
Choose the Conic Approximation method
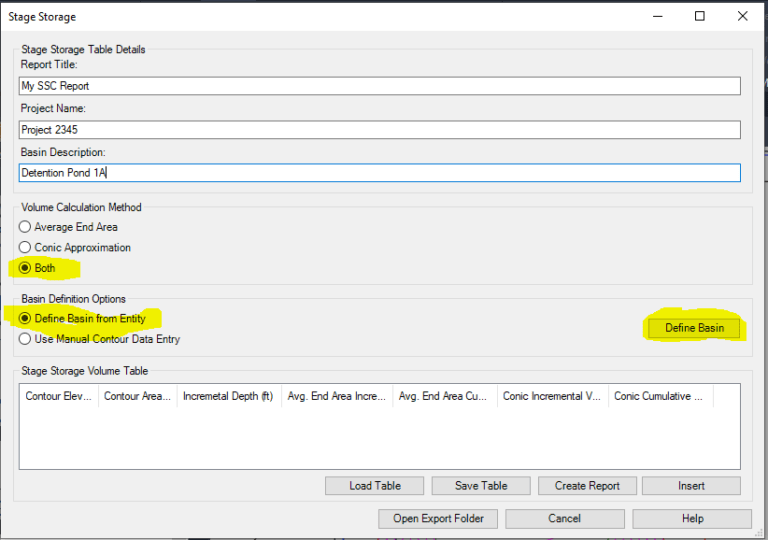(26, 247)
